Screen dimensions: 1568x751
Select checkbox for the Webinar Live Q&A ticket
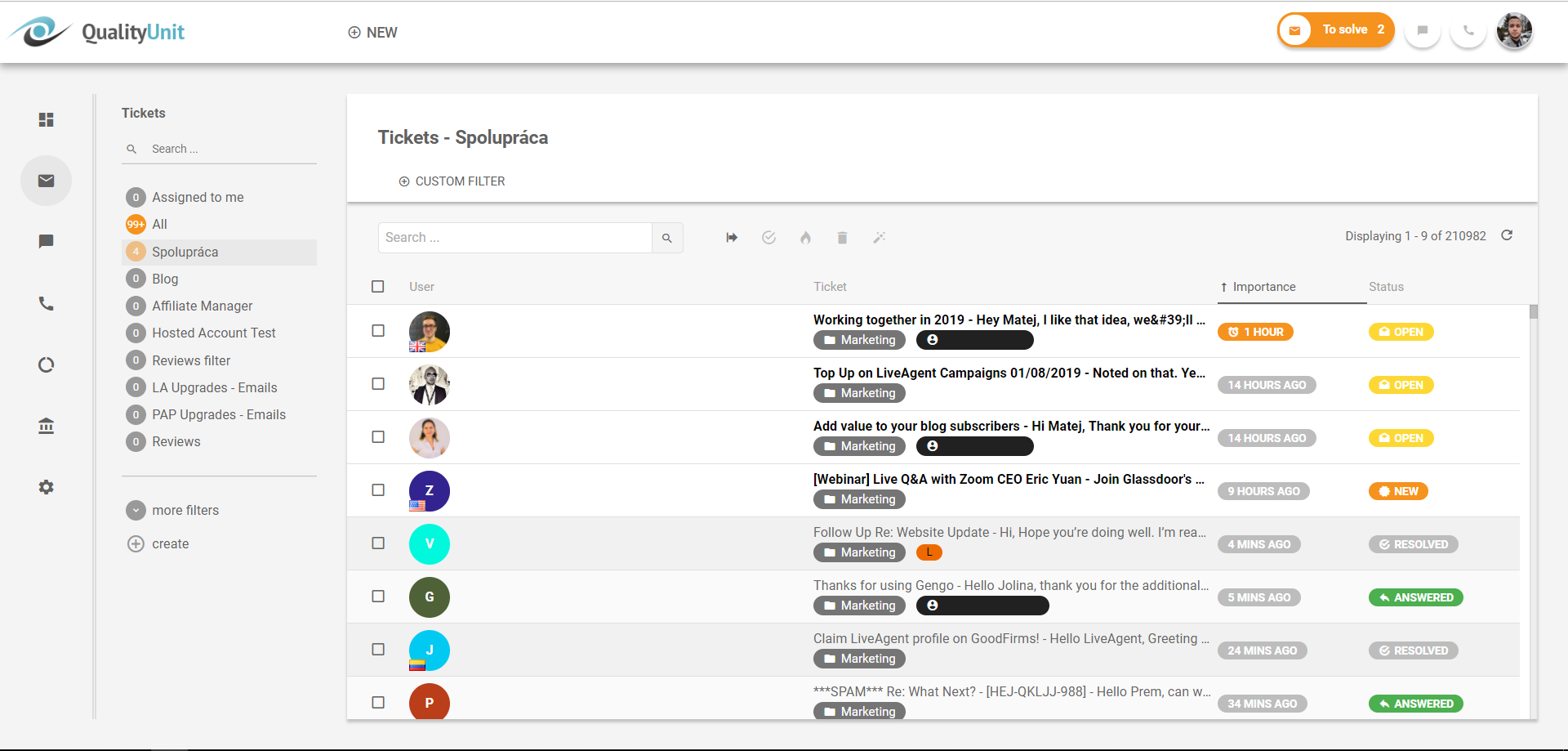point(378,490)
